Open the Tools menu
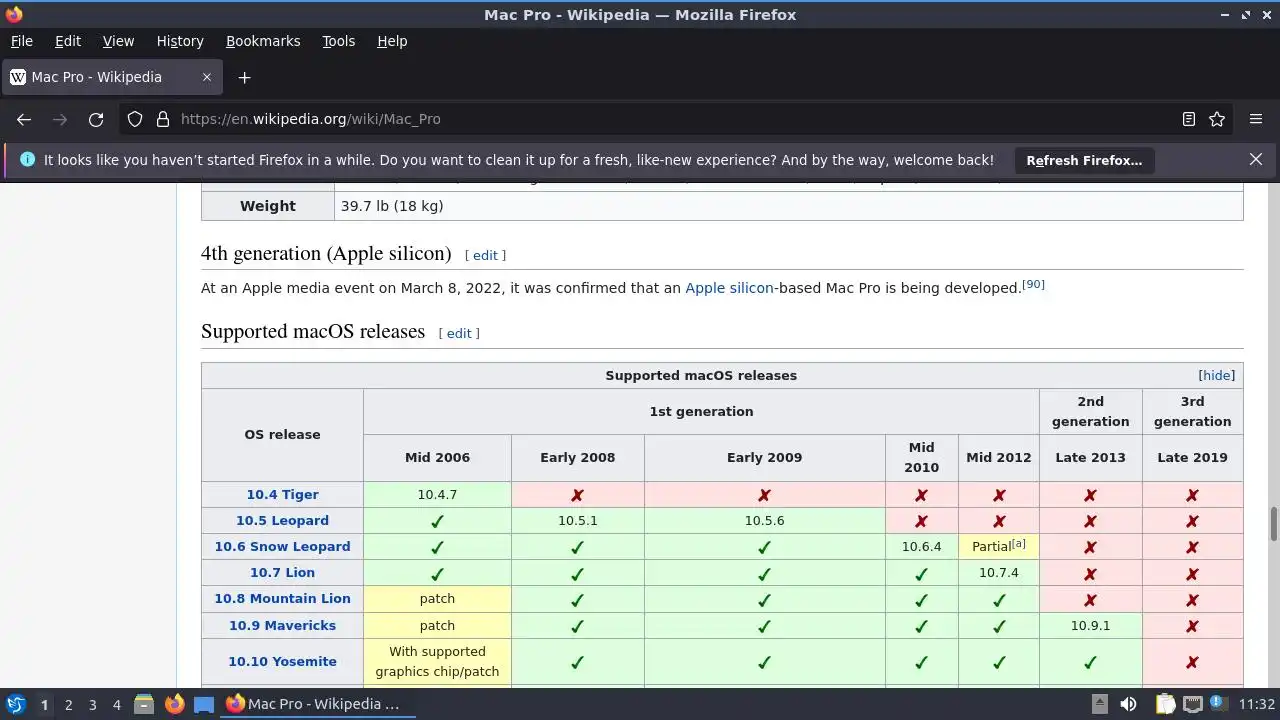 (338, 41)
